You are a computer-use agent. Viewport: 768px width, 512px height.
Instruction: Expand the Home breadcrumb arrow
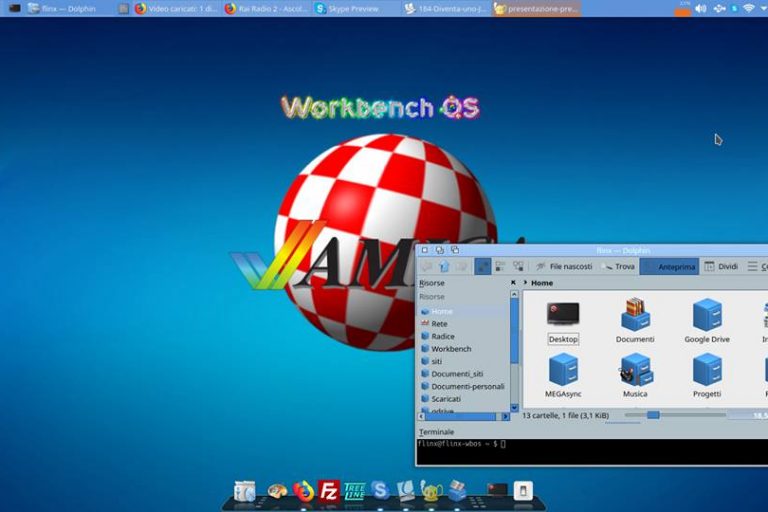coord(526,283)
